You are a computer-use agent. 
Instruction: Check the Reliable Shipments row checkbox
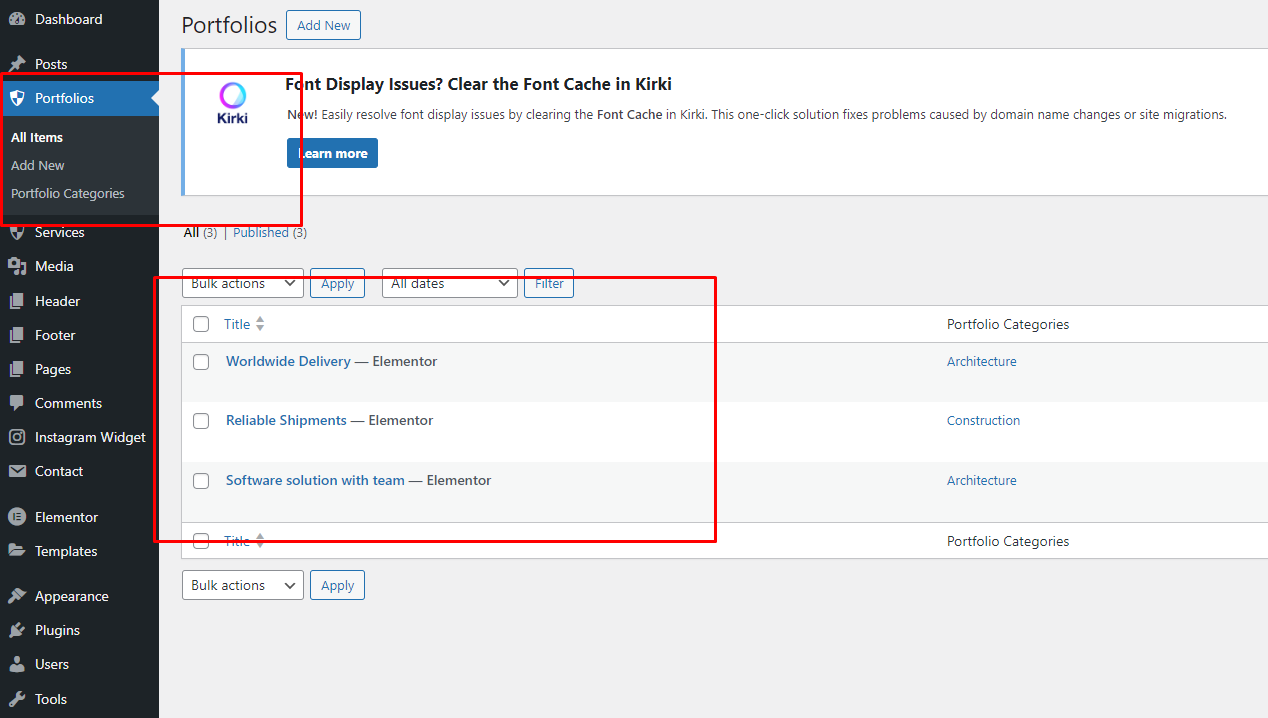click(x=201, y=421)
